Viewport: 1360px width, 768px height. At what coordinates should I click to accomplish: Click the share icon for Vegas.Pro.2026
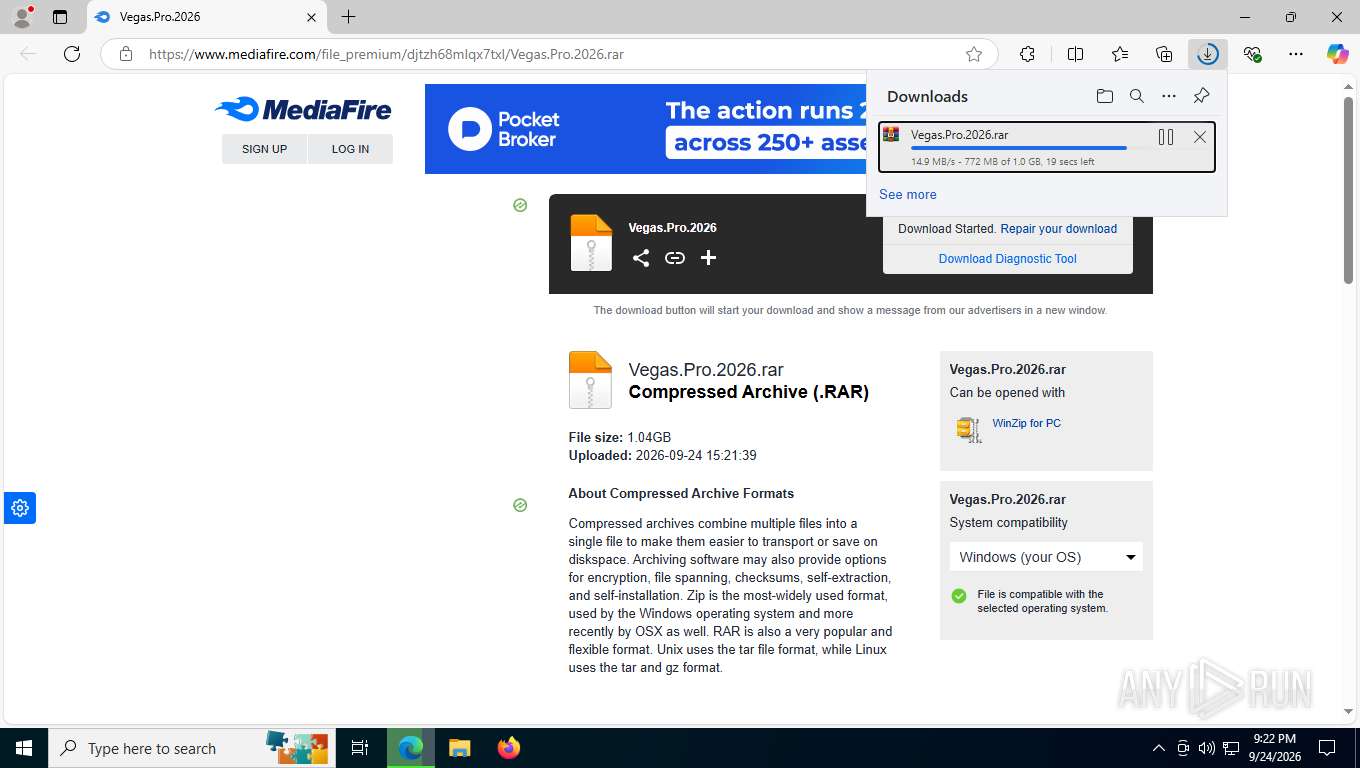click(x=641, y=258)
